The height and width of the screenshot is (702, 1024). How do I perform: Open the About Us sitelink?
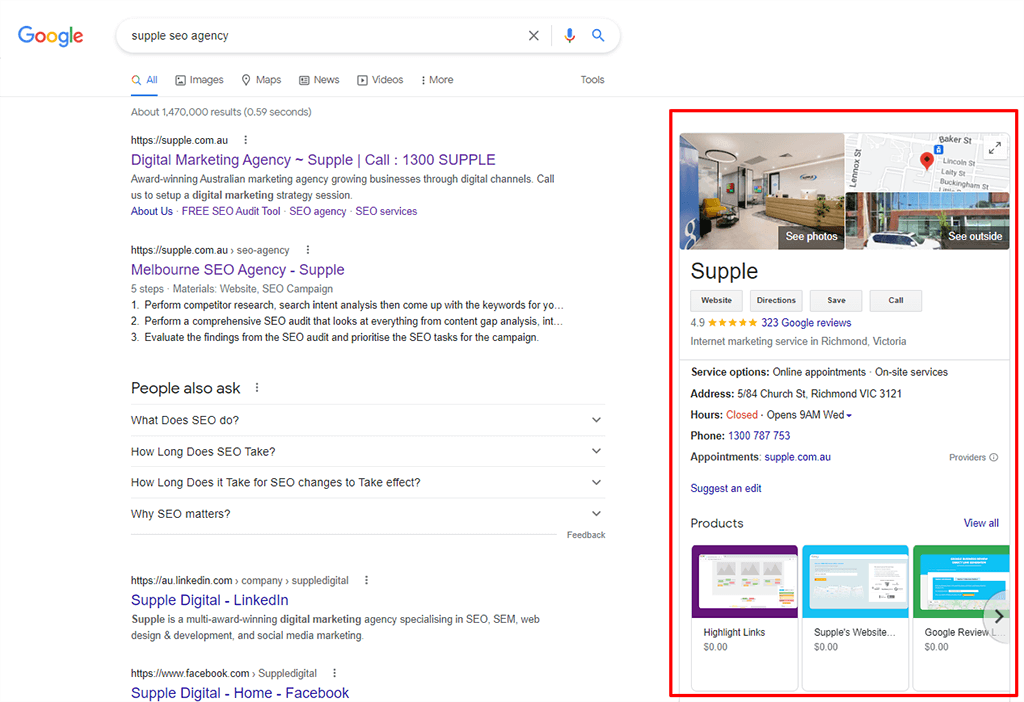click(x=152, y=211)
